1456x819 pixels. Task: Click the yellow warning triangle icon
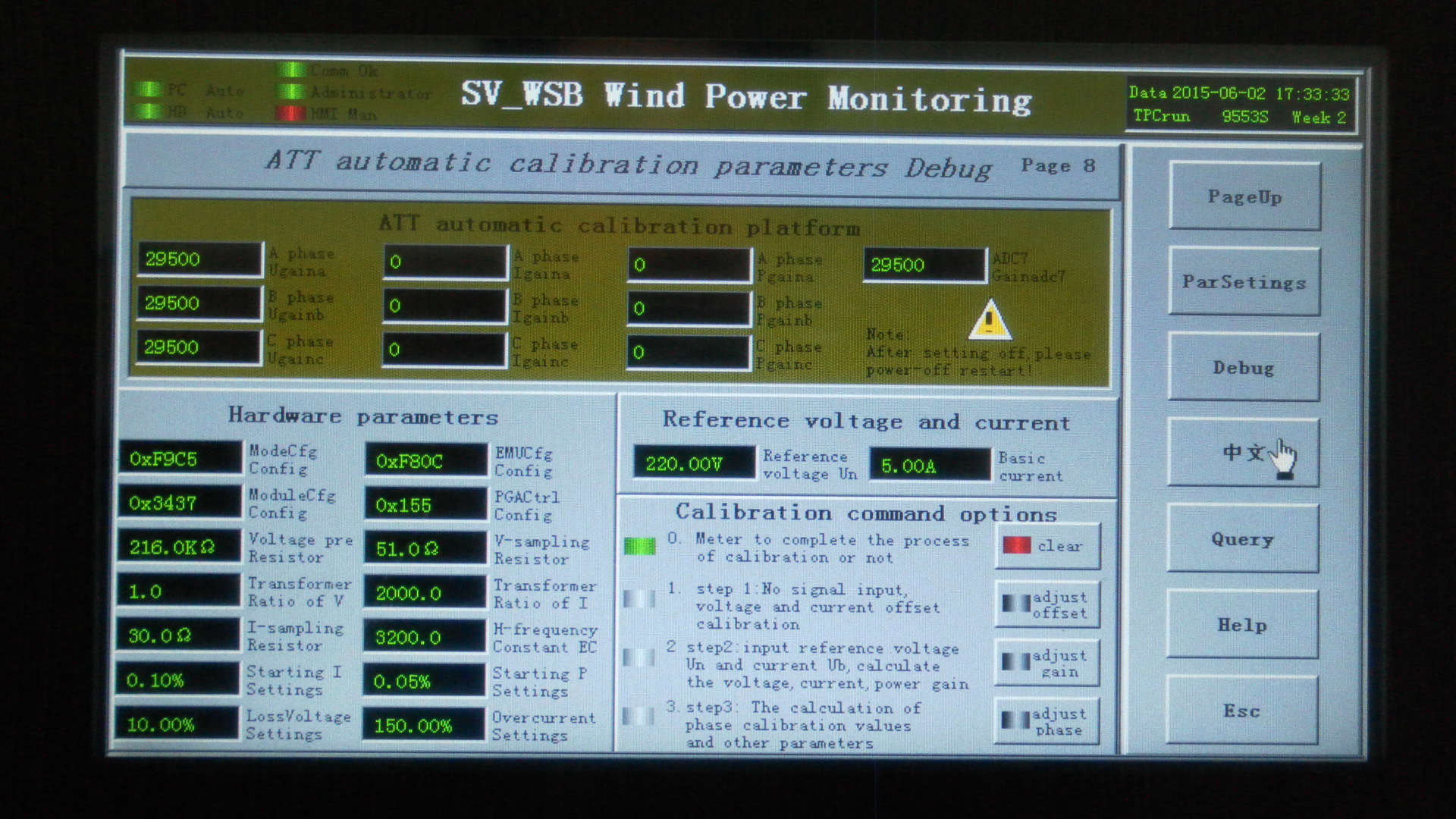point(990,320)
